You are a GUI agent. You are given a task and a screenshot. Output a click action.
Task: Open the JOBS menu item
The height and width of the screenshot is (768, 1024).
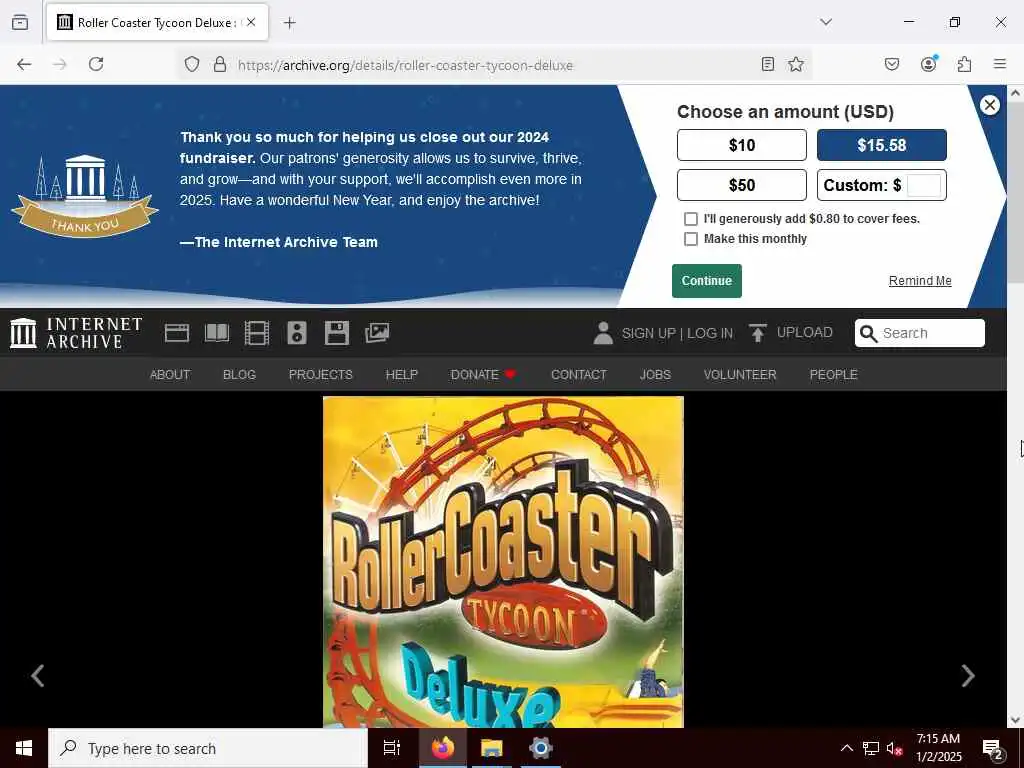pyautogui.click(x=655, y=375)
